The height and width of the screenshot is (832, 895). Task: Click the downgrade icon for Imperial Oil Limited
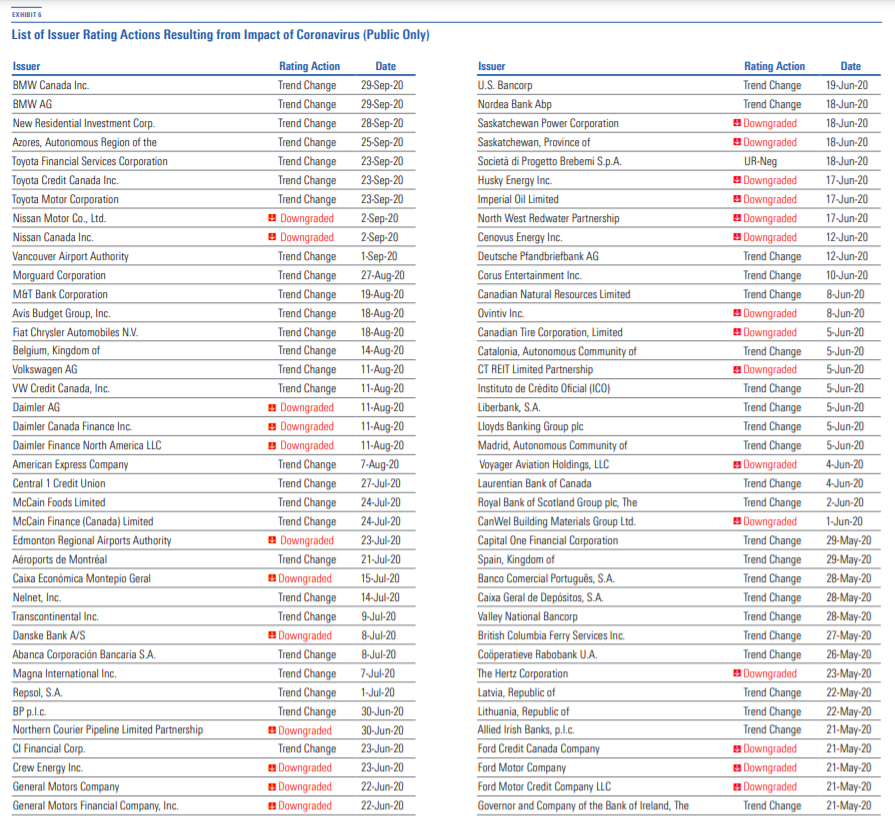[737, 199]
